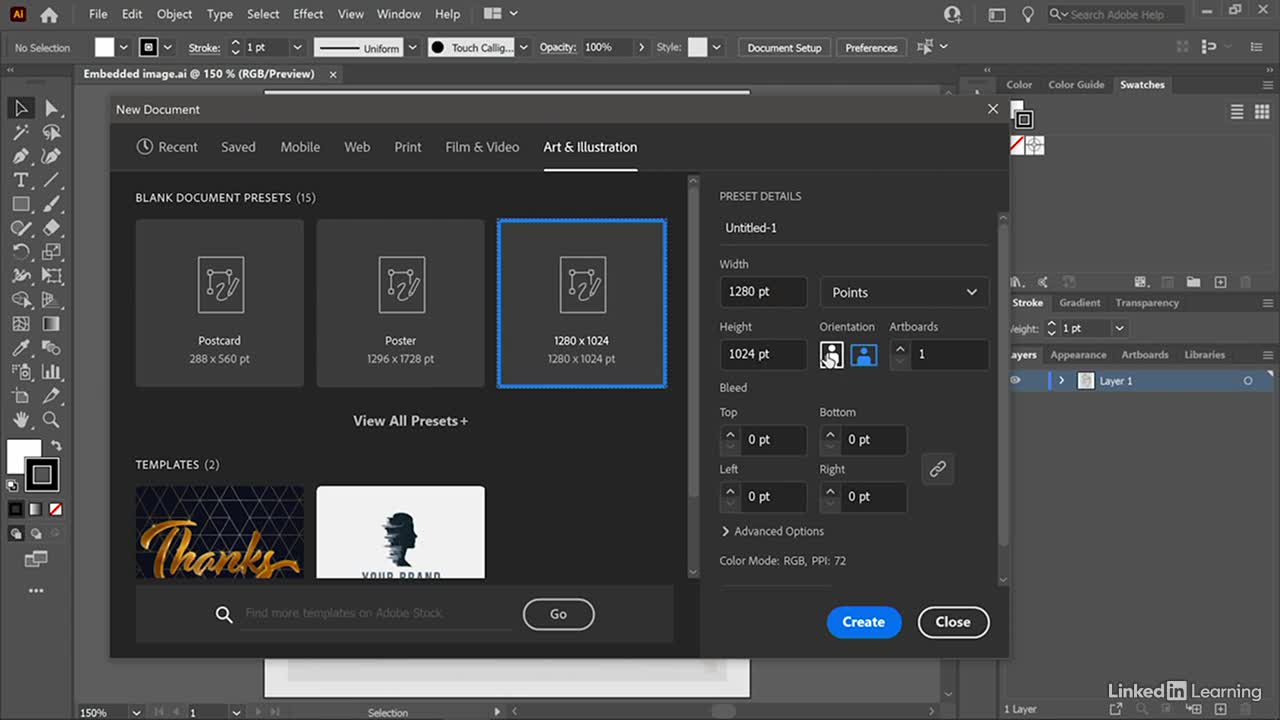Select the Postcard preset
Image resolution: width=1280 pixels, height=720 pixels.
pyautogui.click(x=220, y=303)
